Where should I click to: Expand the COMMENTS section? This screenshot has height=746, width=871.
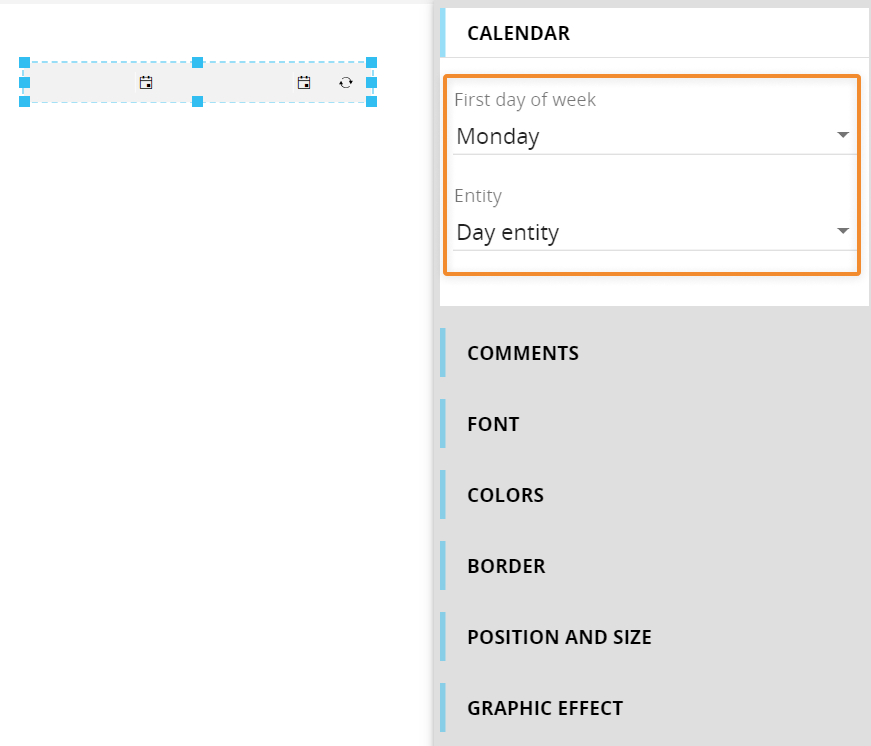654,353
